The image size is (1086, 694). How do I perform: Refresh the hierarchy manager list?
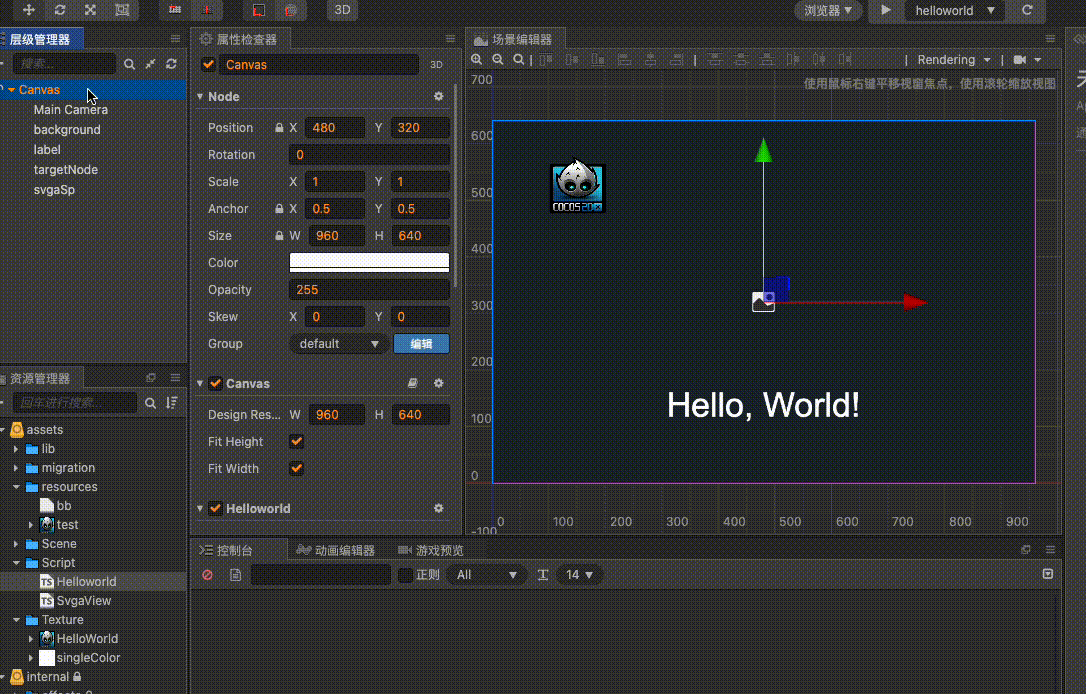(x=172, y=64)
